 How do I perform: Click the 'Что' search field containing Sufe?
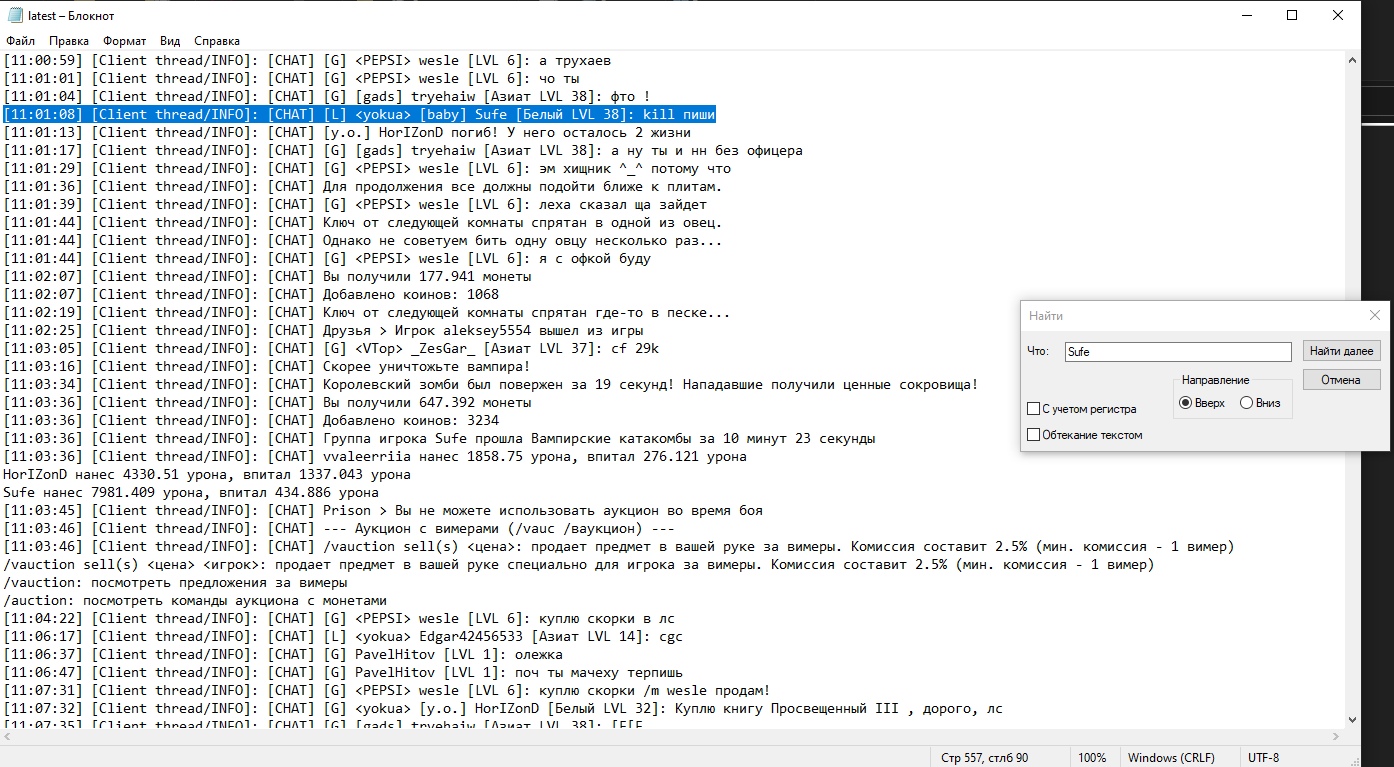tap(1177, 352)
